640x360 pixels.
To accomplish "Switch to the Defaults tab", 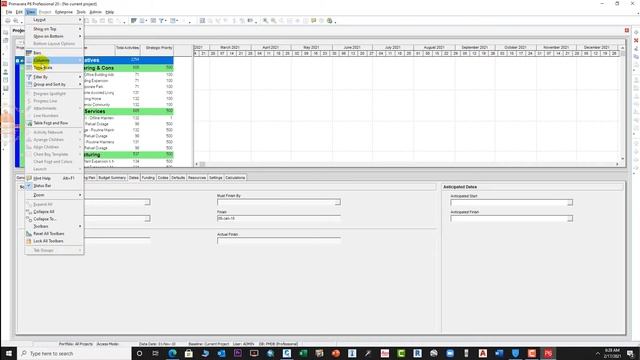I will click(x=178, y=178).
